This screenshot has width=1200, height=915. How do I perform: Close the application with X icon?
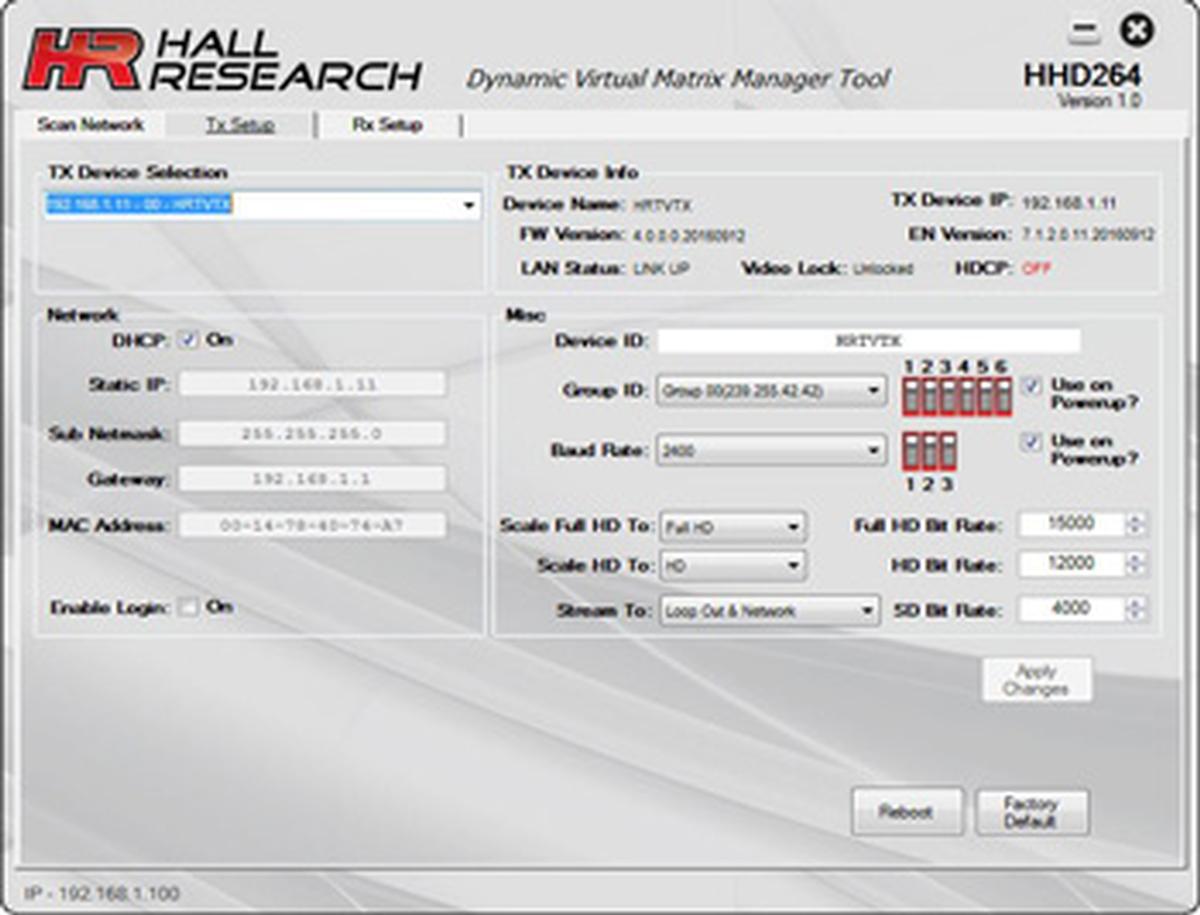pos(1135,31)
